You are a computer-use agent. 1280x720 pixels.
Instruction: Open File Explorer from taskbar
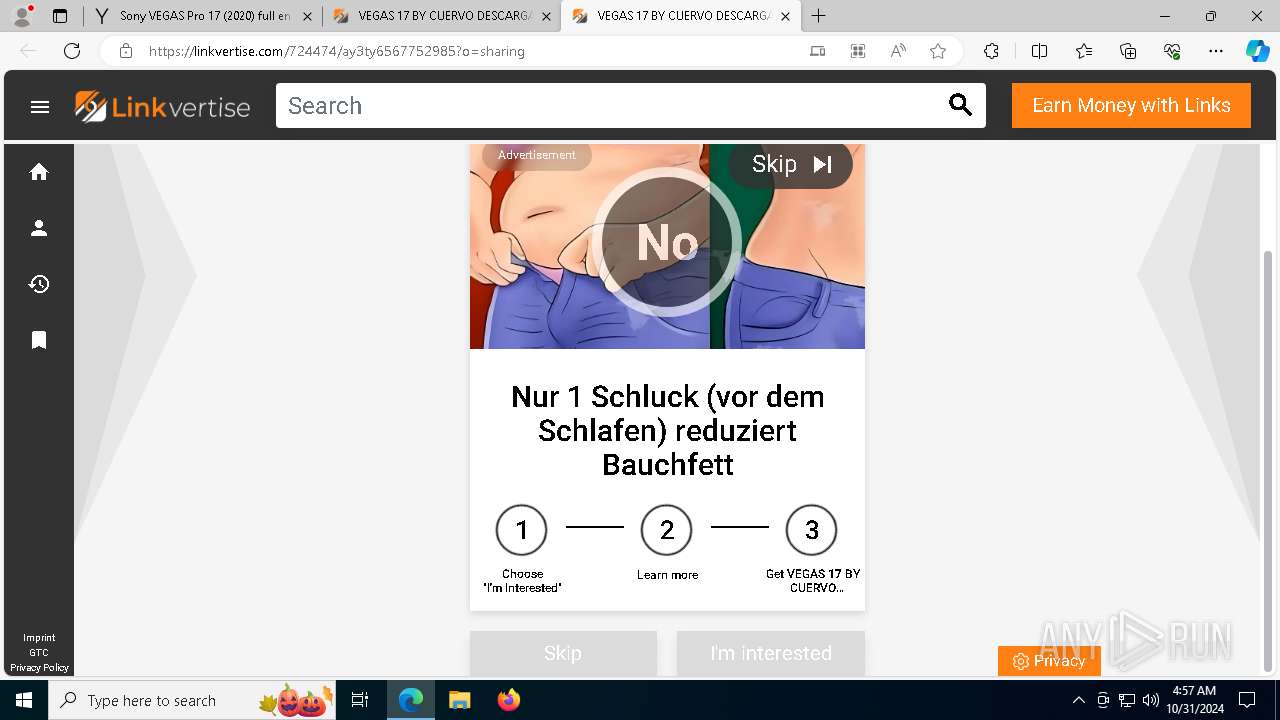click(459, 700)
